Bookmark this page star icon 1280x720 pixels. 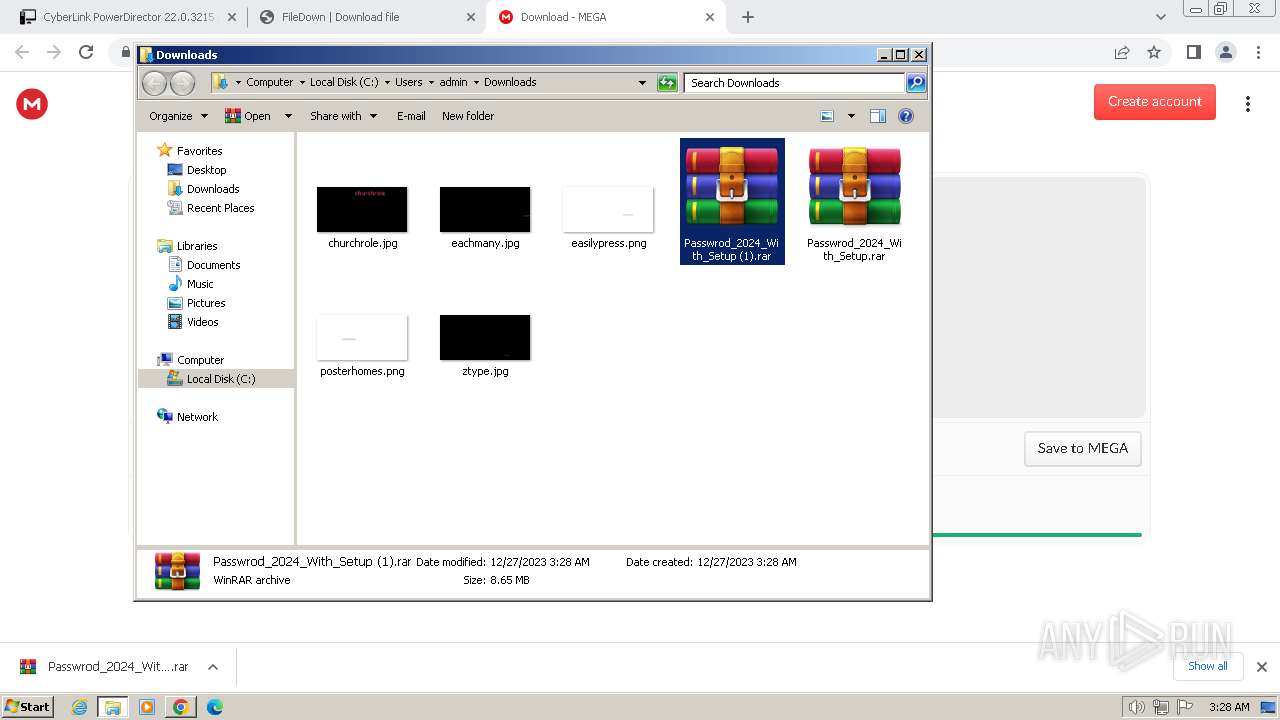1154,52
